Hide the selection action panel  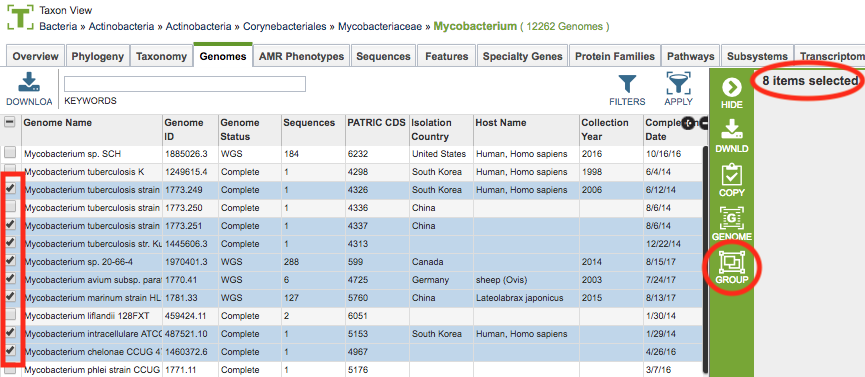point(731,87)
